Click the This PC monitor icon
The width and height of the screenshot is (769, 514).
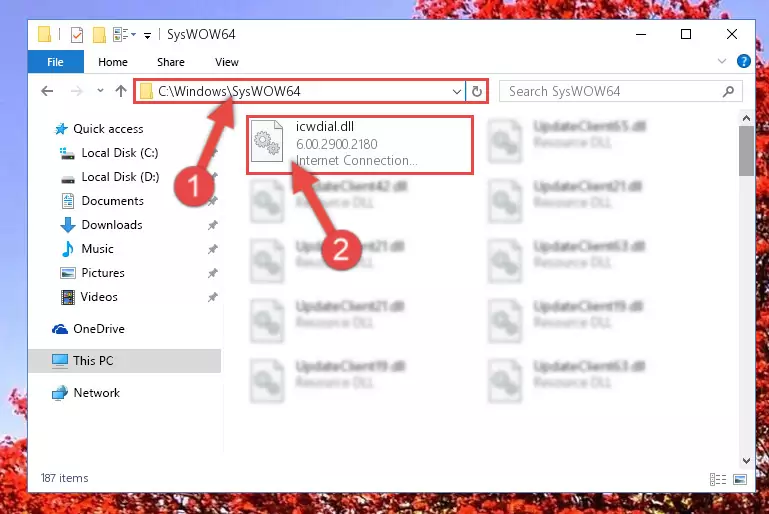tap(60, 361)
